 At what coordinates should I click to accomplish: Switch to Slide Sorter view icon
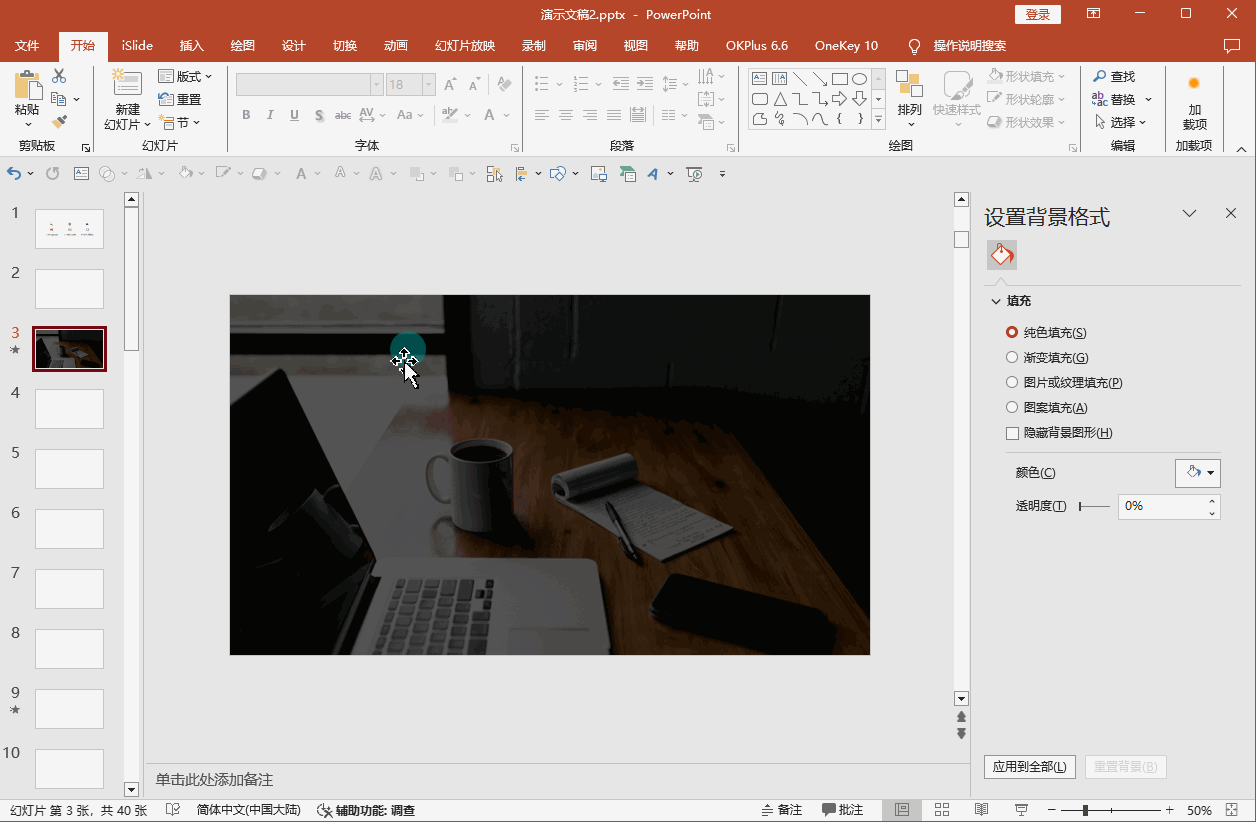[942, 810]
